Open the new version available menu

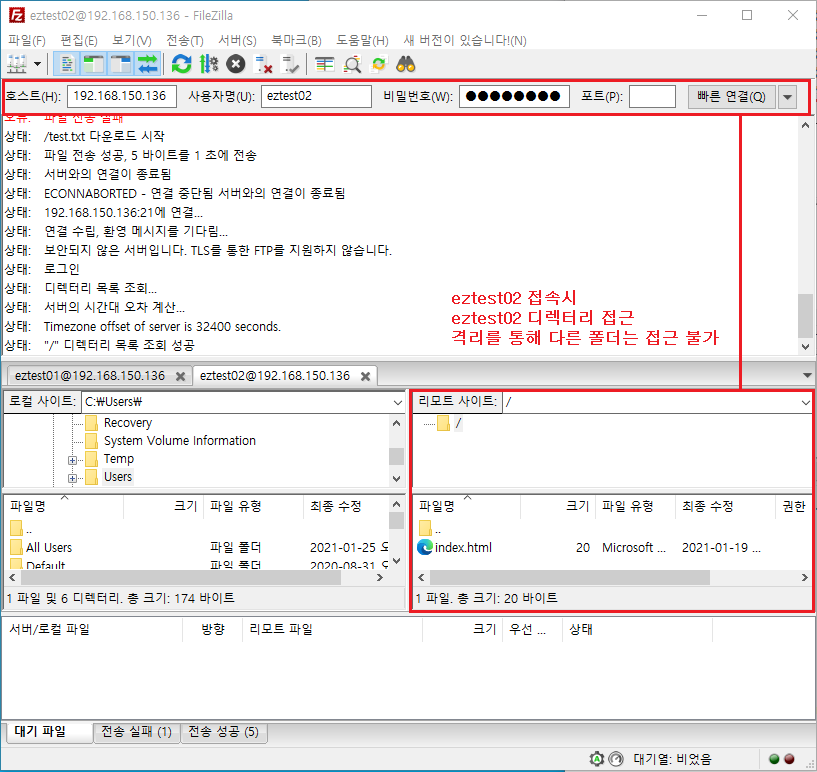[465, 41]
